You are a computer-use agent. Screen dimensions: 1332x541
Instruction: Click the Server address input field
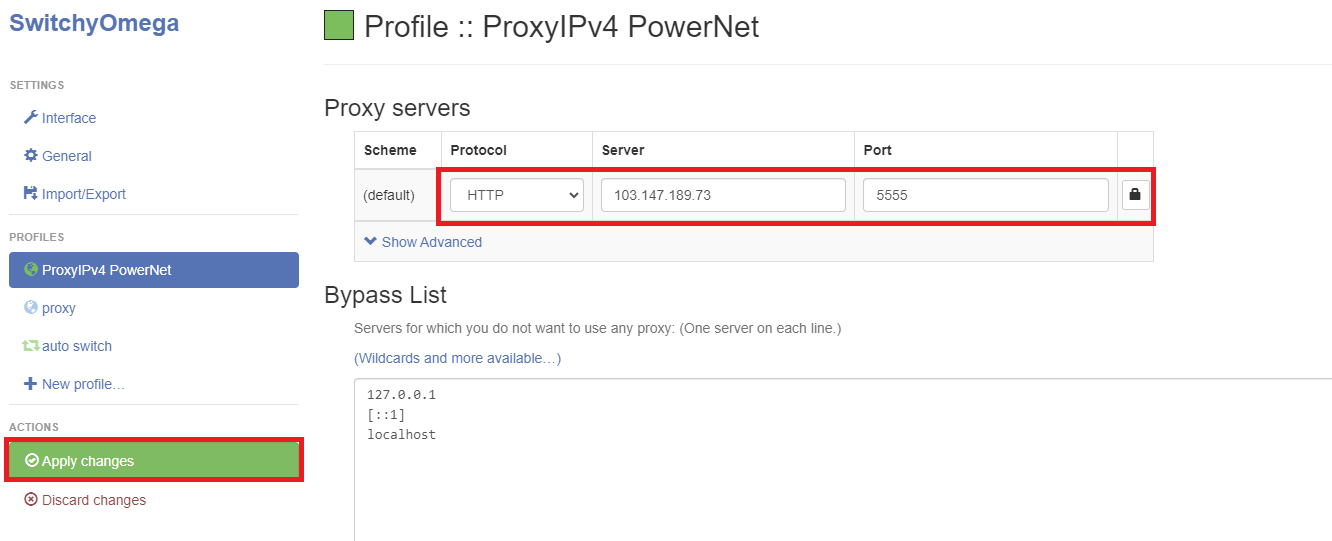(x=723, y=195)
